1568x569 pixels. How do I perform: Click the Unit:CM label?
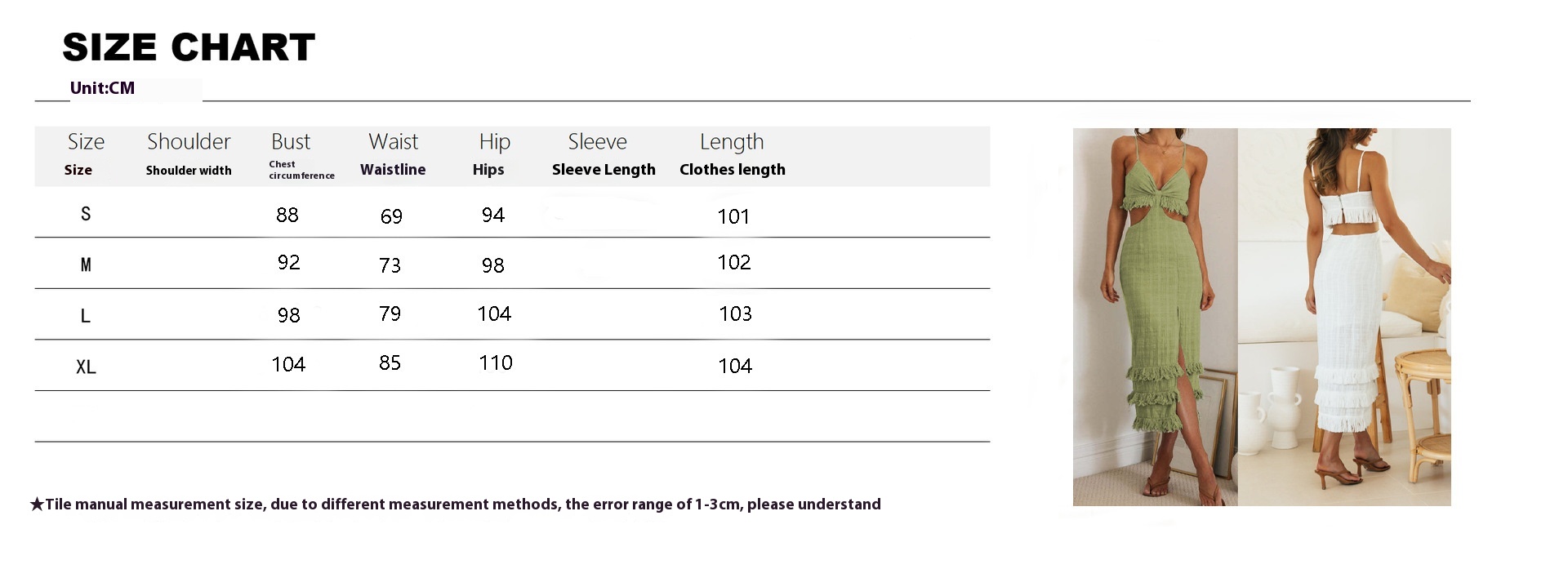tap(102, 88)
